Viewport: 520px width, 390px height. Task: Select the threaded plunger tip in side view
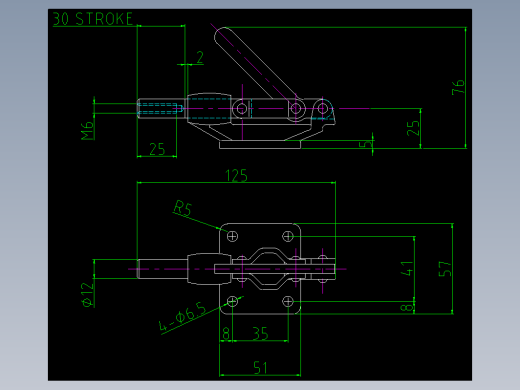pos(161,108)
